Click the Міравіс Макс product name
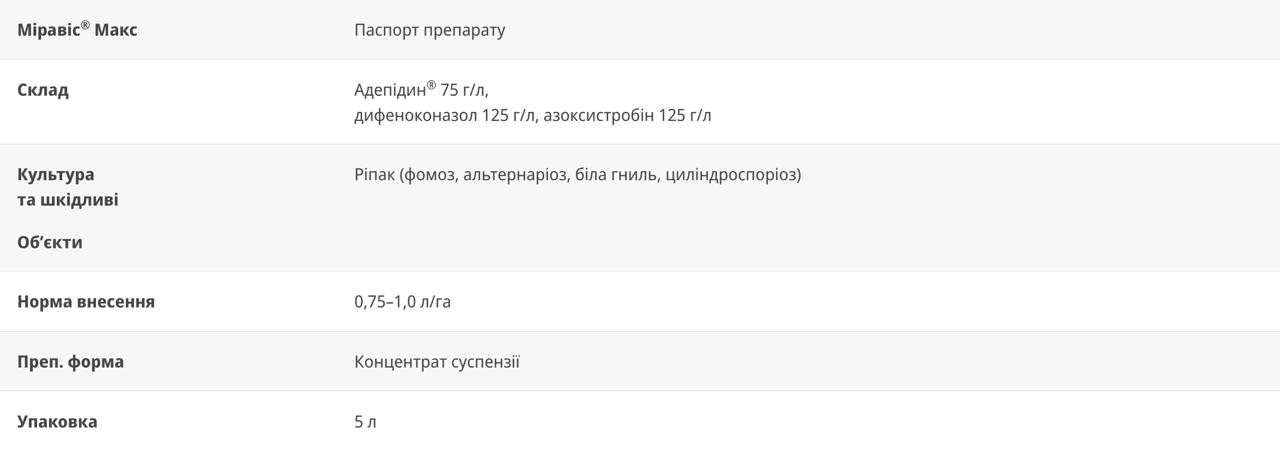Image resolution: width=1280 pixels, height=462 pixels. coord(77,29)
